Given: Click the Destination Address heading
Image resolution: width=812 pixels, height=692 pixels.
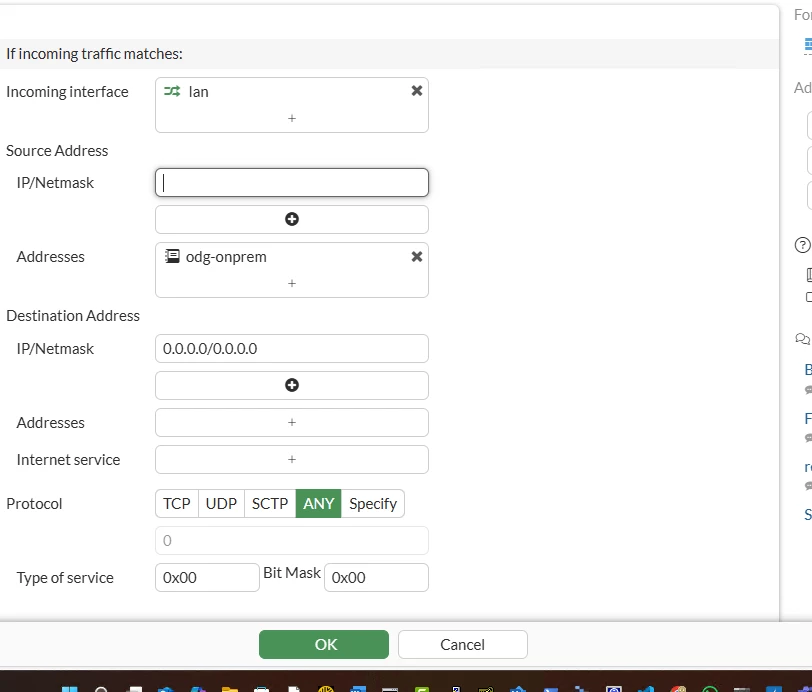Looking at the screenshot, I should 73,316.
